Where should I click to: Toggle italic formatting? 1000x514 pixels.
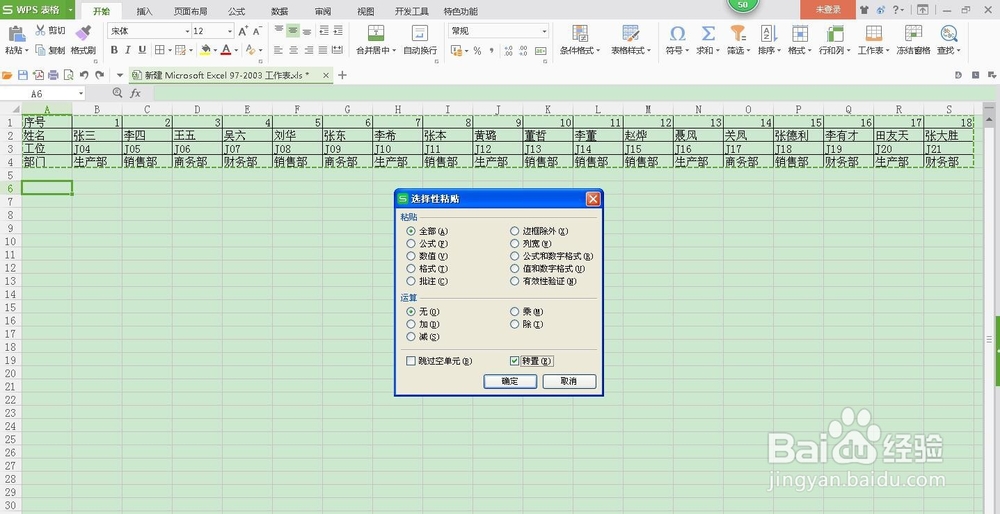click(x=128, y=50)
